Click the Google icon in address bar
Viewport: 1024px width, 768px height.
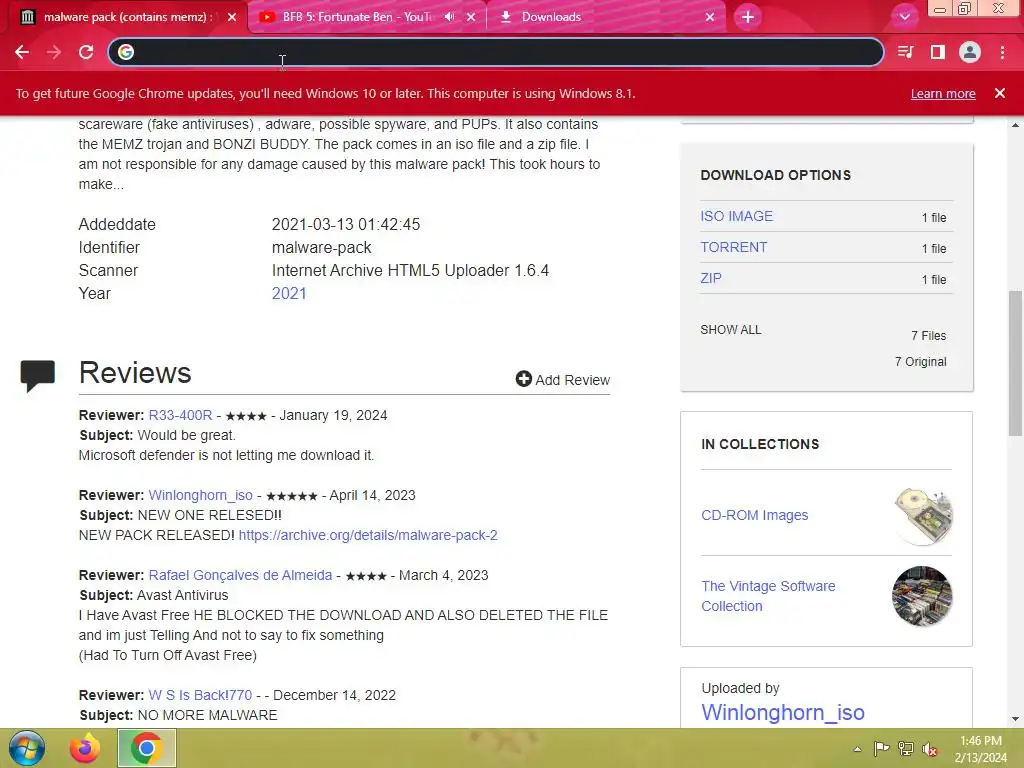click(x=126, y=52)
